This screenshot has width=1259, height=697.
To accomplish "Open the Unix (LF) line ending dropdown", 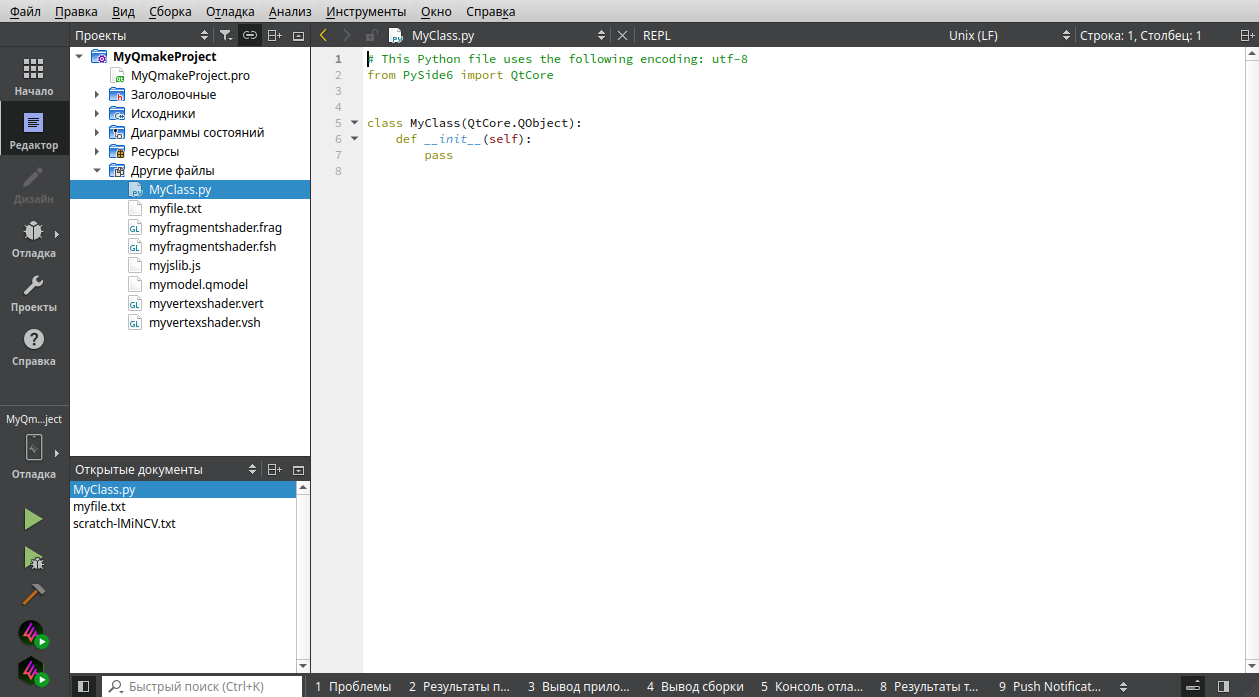I will (x=1008, y=35).
